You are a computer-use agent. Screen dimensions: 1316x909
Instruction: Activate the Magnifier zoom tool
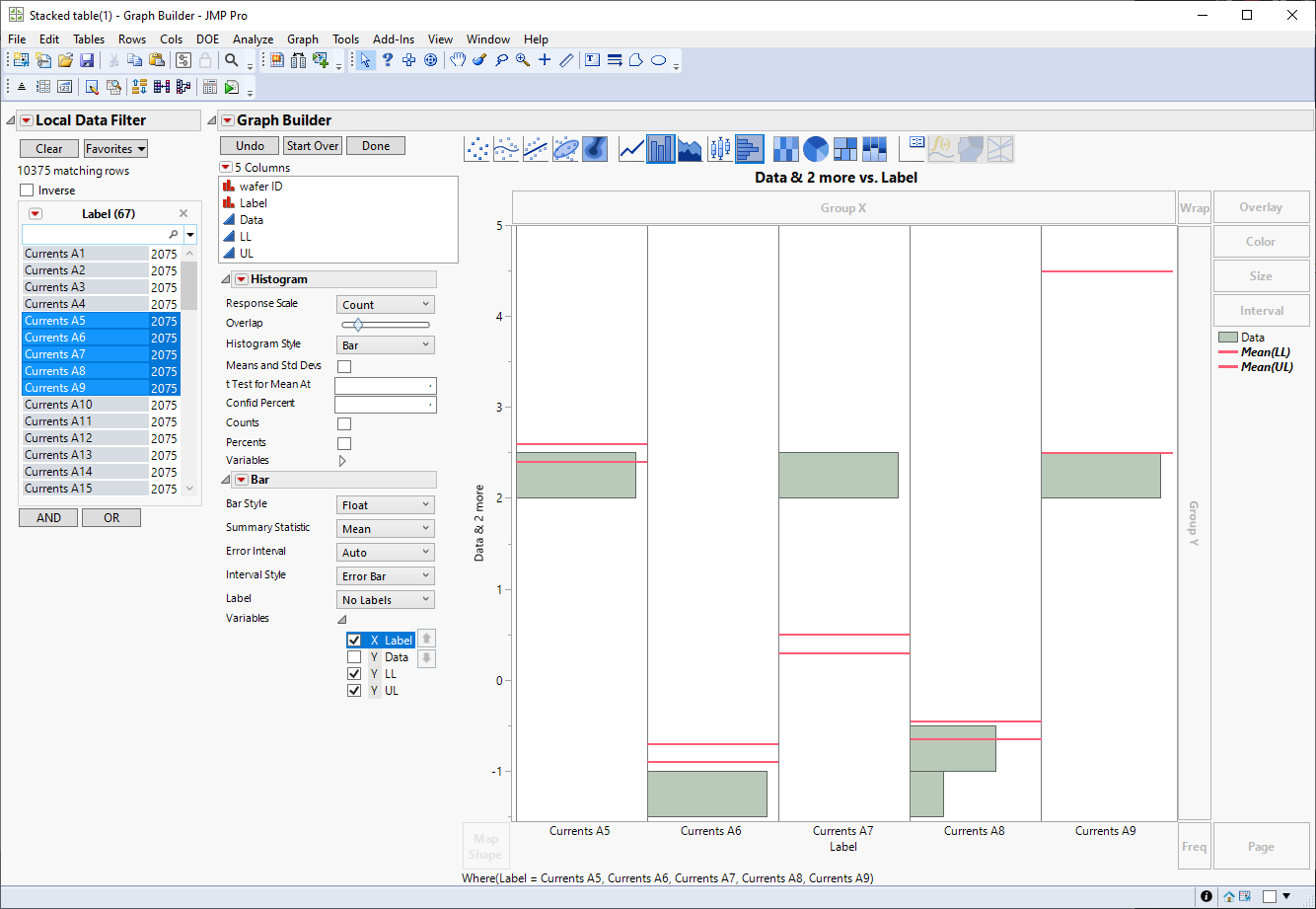point(523,60)
